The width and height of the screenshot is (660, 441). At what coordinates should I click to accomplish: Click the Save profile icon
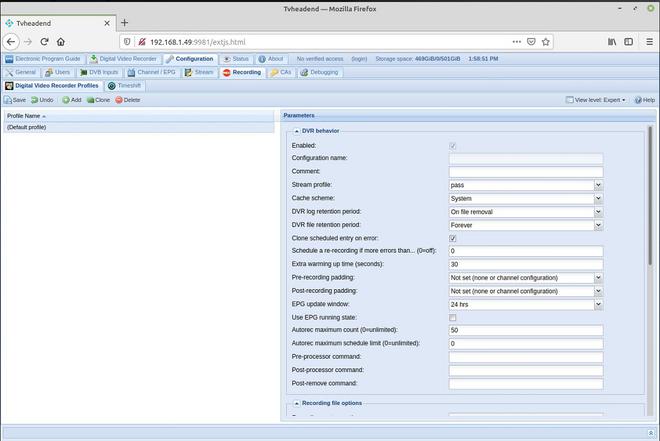tap(8, 100)
